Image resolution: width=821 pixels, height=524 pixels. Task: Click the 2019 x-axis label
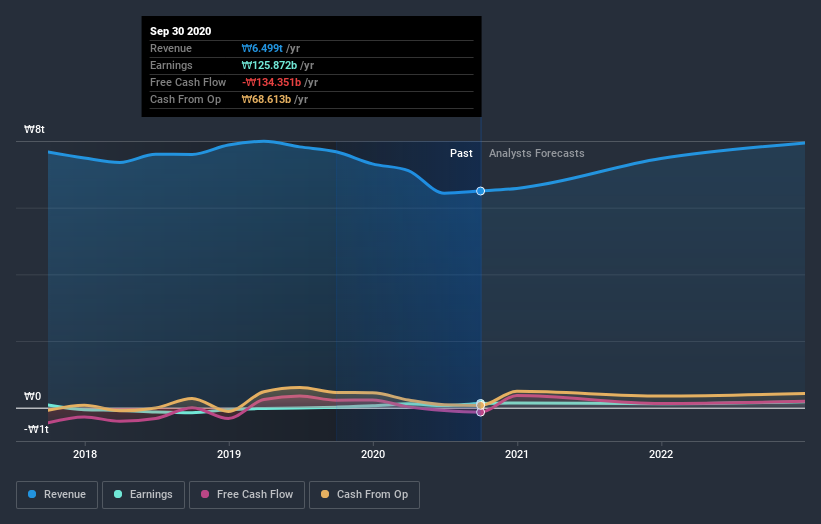coord(229,454)
